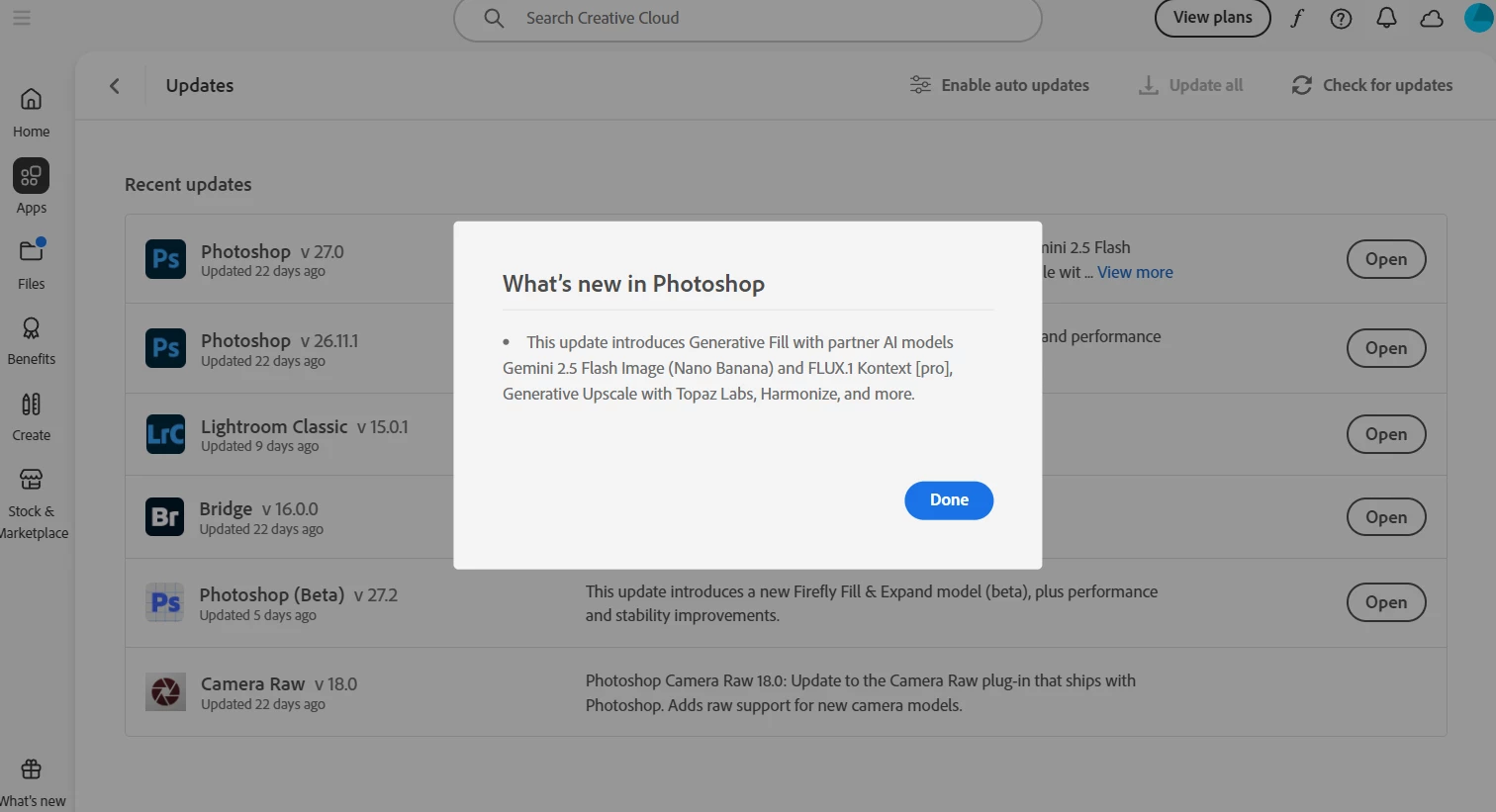Click the search magnifier icon

[494, 18]
